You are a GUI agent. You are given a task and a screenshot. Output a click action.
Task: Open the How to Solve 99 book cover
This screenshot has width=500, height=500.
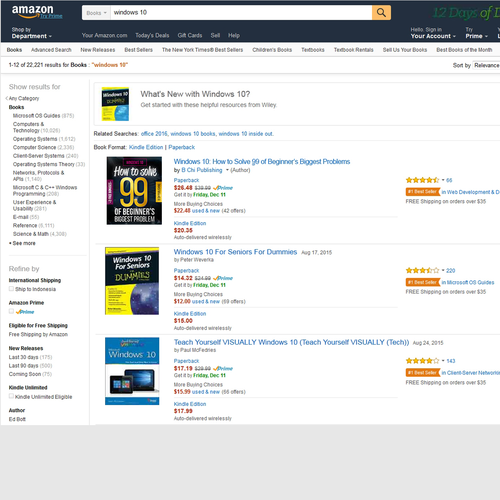134,191
